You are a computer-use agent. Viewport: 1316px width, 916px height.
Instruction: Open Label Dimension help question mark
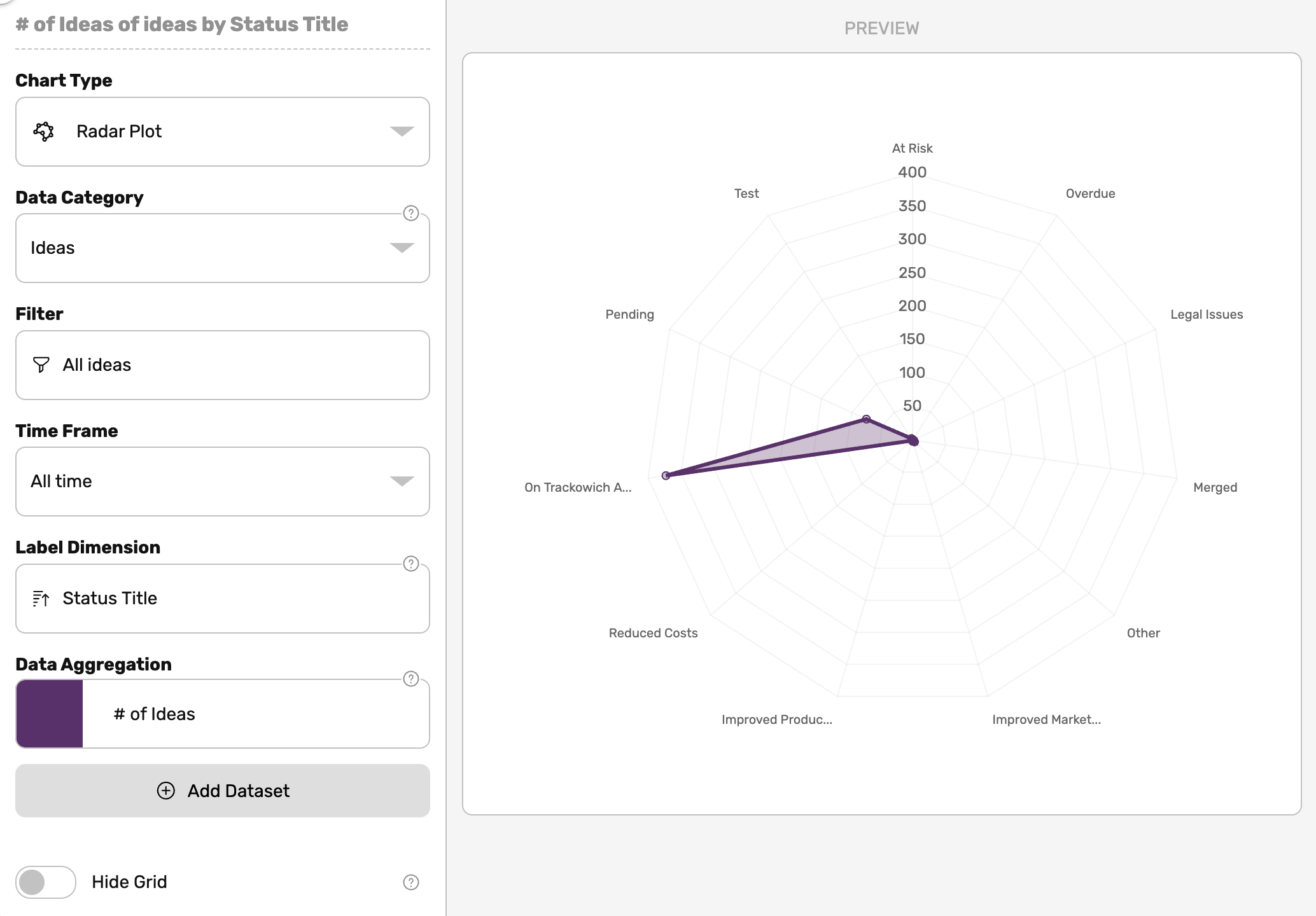tap(411, 564)
